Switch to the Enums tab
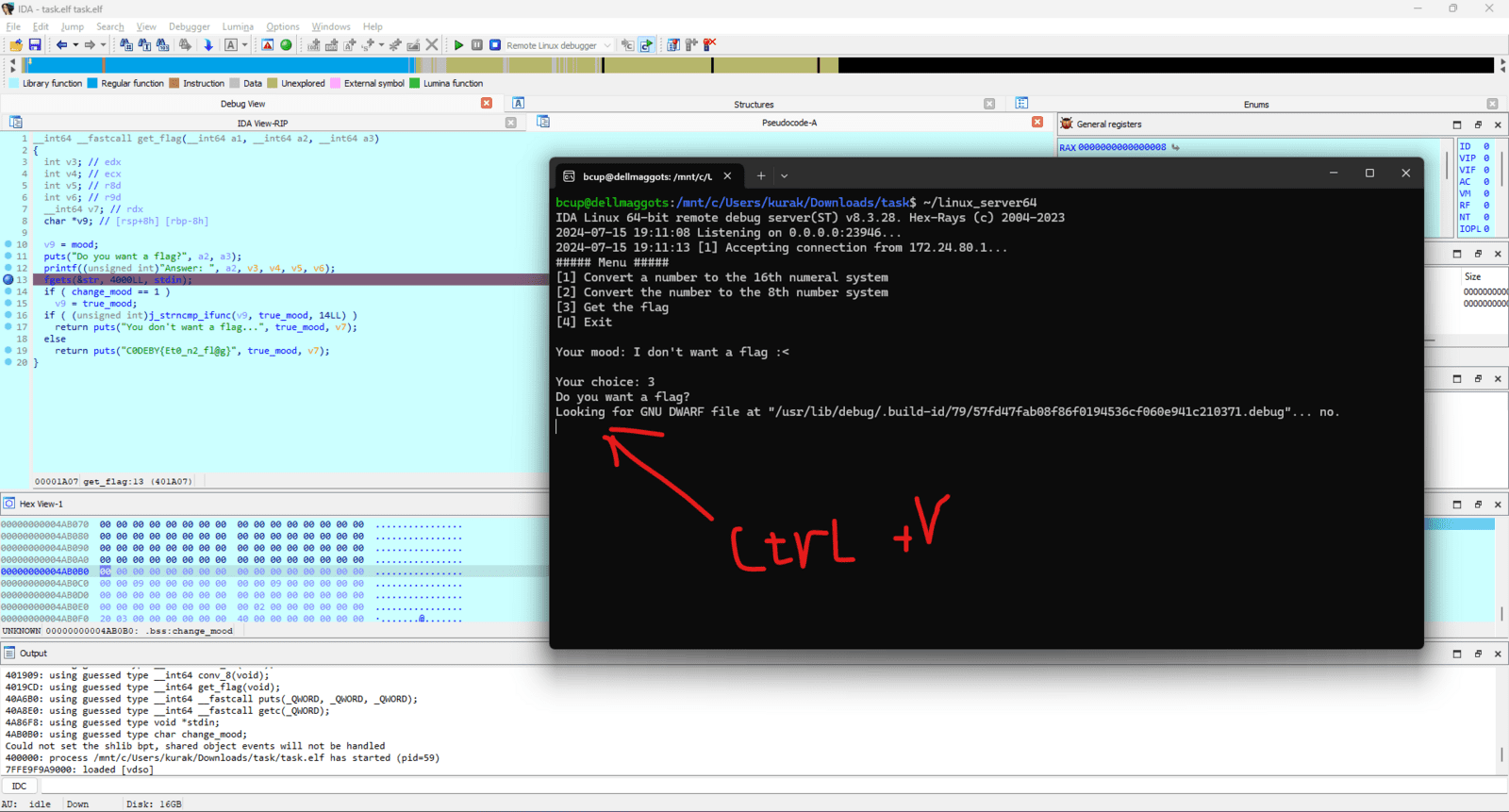 (1256, 105)
